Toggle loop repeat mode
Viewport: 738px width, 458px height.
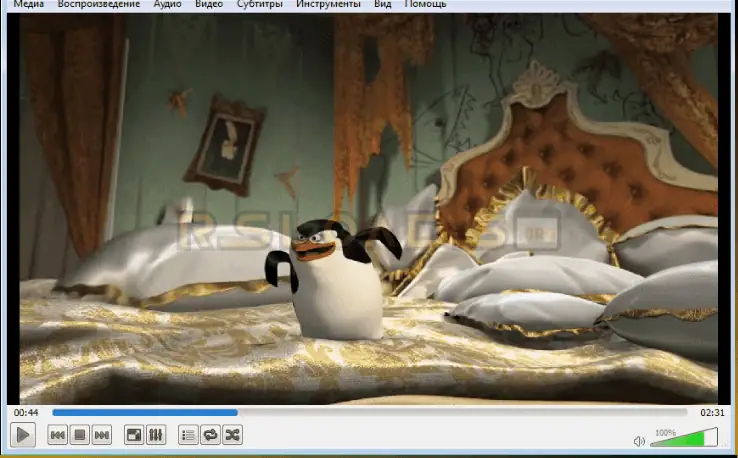[x=210, y=435]
